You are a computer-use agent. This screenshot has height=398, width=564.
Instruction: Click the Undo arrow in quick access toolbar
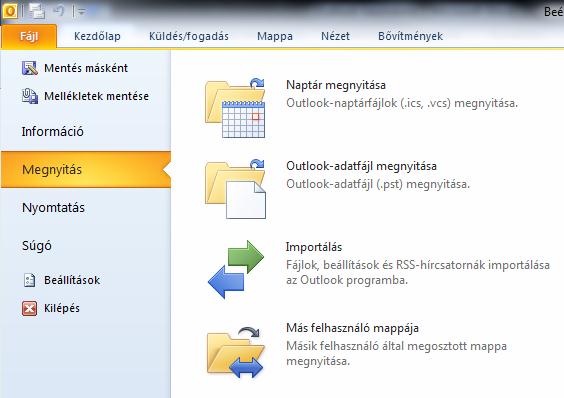(x=59, y=11)
